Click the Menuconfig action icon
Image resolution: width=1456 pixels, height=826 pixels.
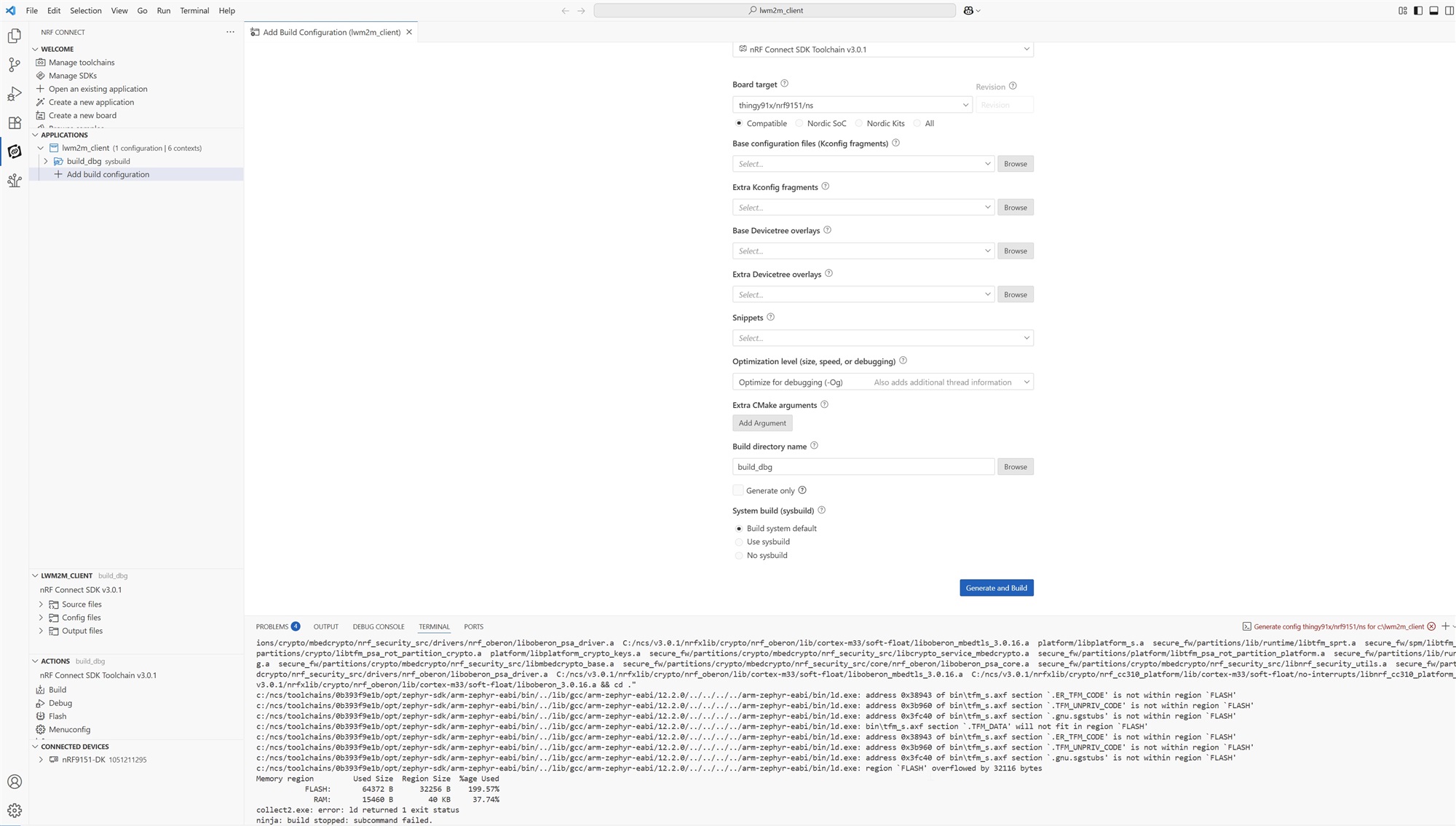pos(41,729)
